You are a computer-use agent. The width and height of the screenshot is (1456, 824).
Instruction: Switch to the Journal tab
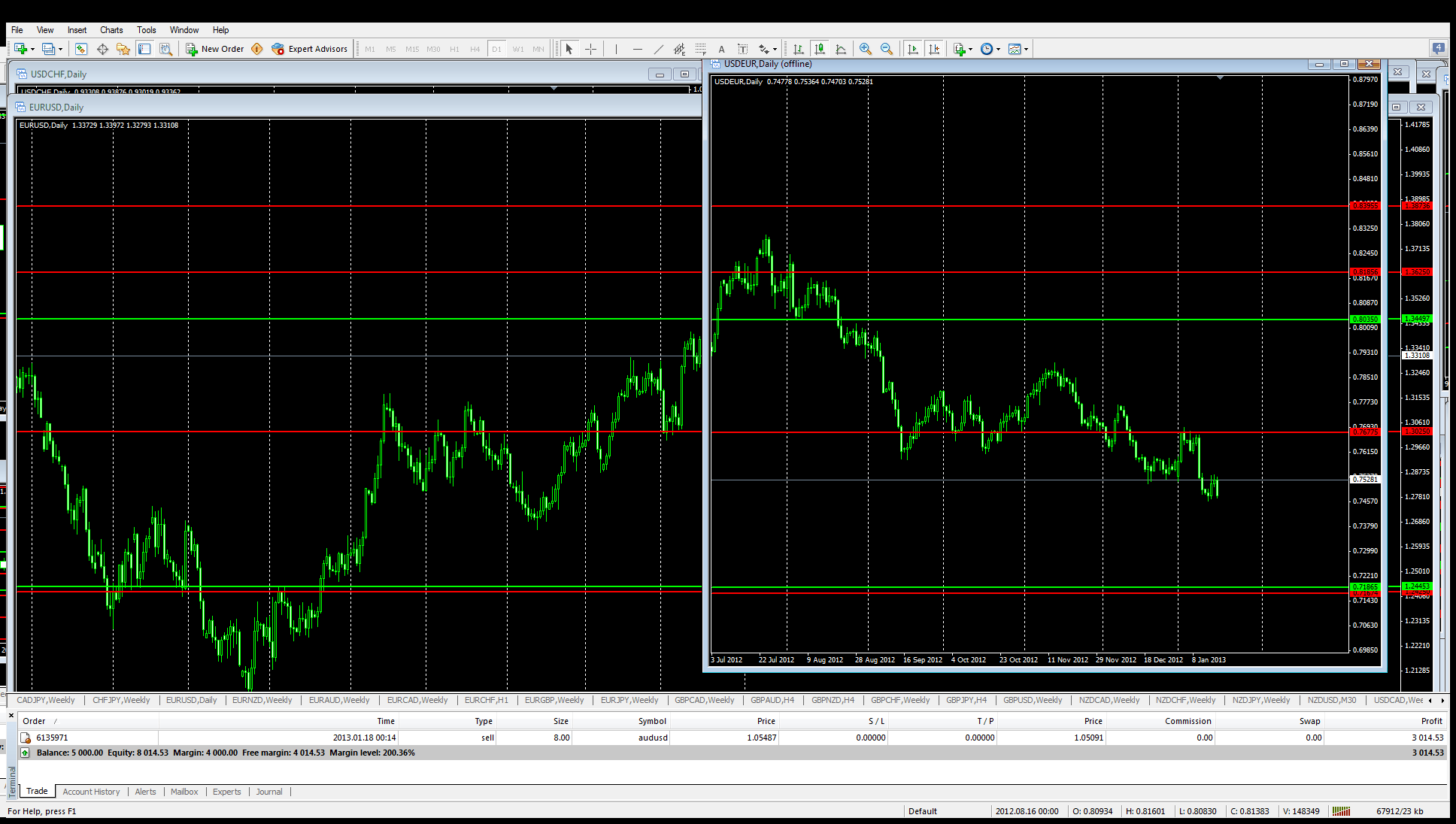269,792
